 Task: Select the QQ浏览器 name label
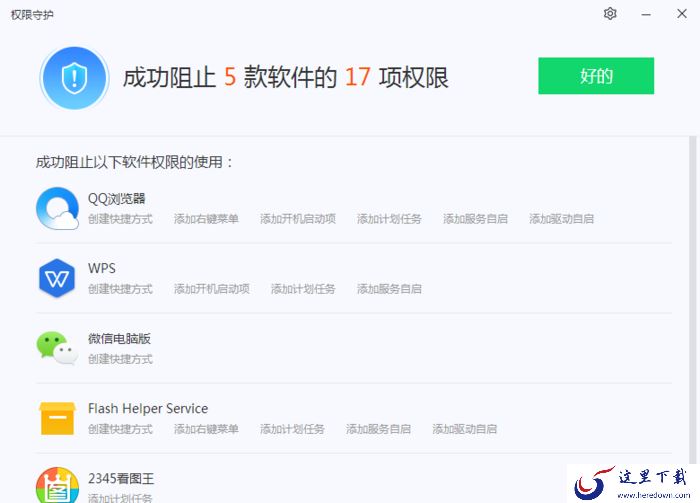[117, 199]
